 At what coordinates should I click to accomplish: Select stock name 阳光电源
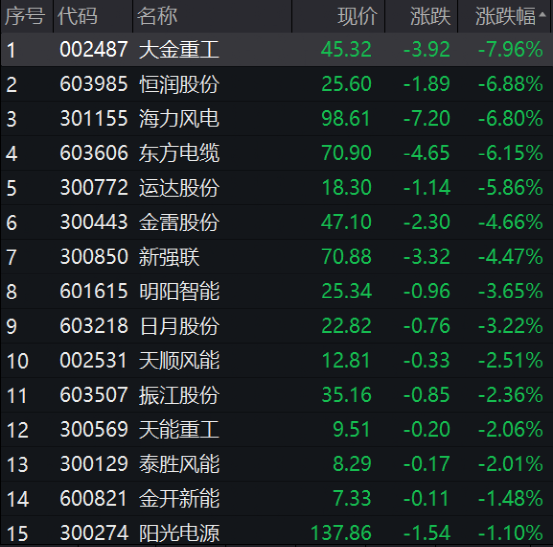click(x=179, y=533)
